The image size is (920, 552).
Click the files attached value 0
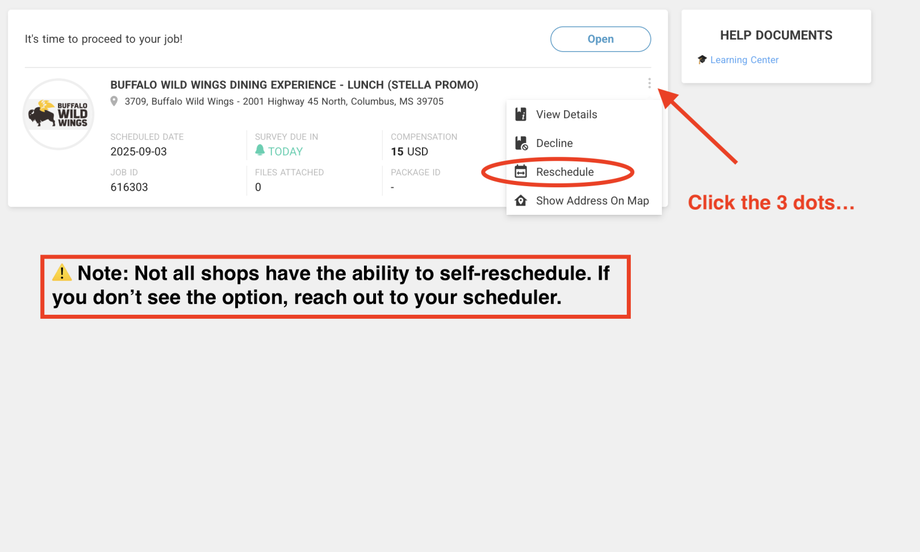[258, 187]
